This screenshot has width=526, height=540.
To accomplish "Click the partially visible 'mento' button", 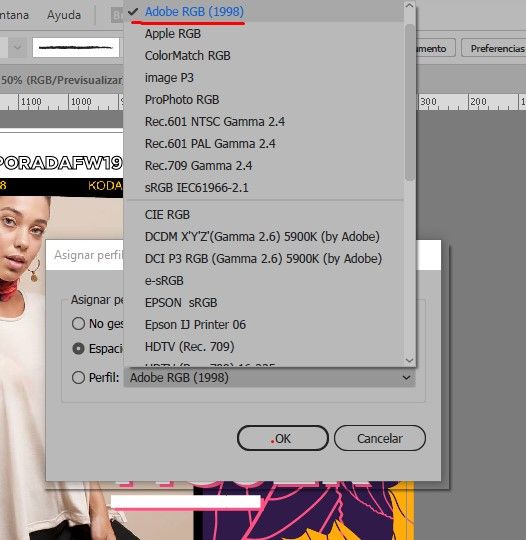I will pyautogui.click(x=435, y=49).
